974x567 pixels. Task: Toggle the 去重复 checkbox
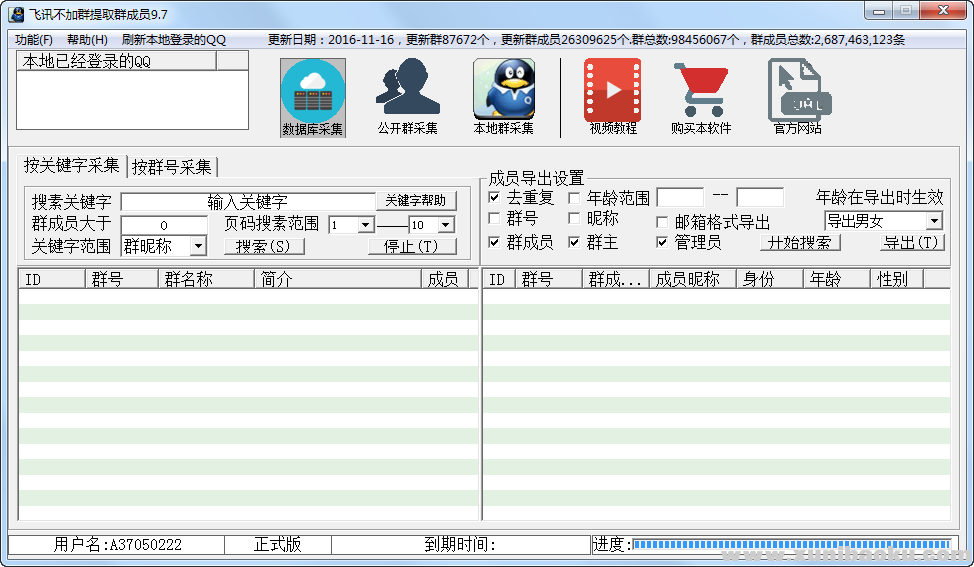(x=495, y=197)
